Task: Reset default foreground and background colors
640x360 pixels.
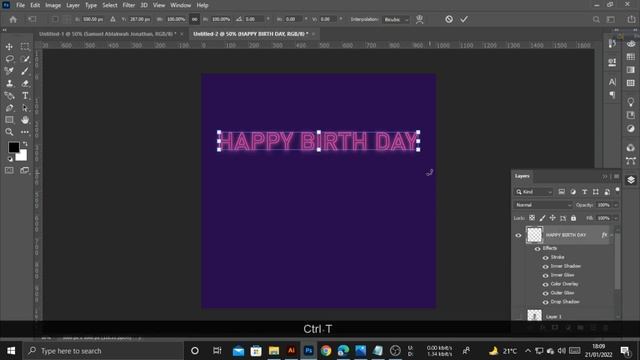Action: coord(10,159)
